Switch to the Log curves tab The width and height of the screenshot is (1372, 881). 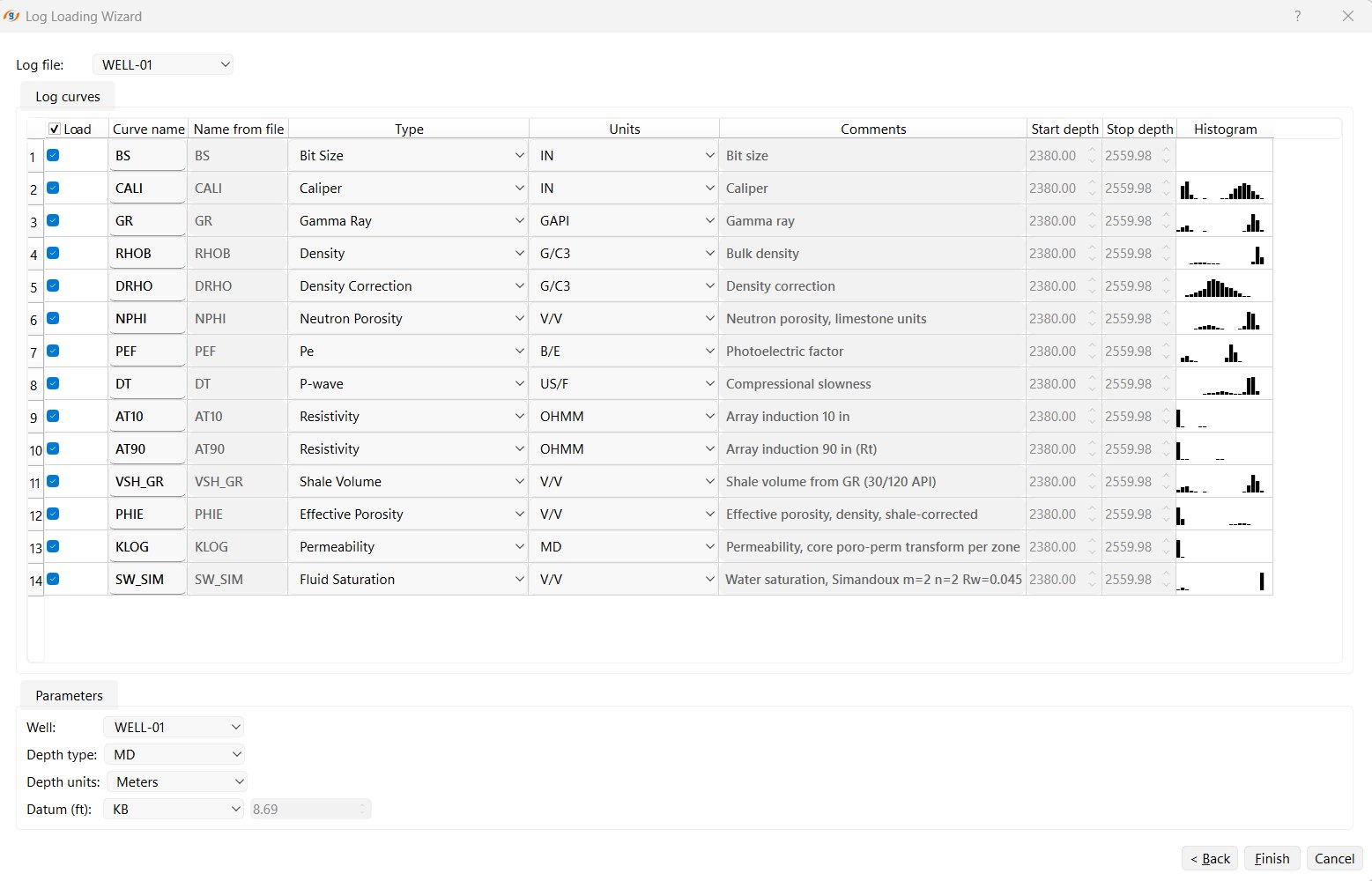[68, 96]
